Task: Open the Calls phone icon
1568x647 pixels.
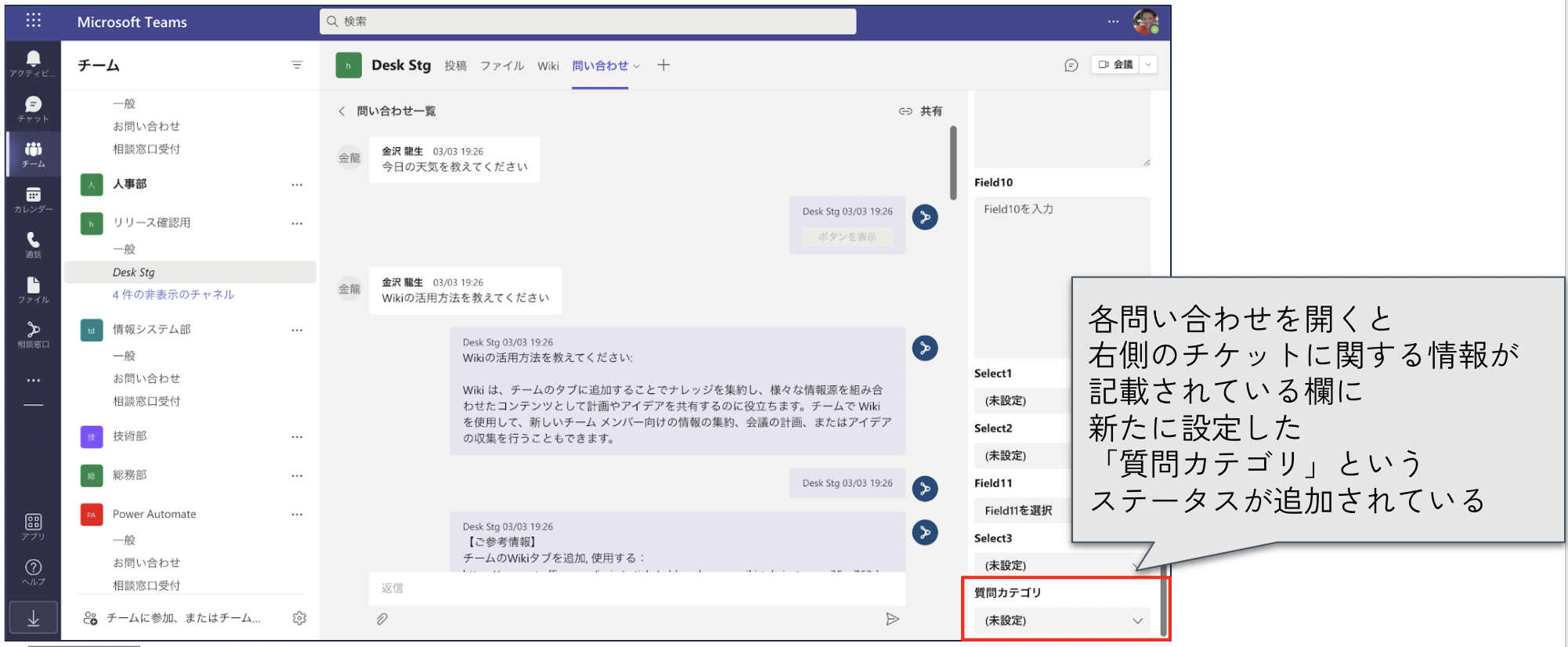Action: 33,244
